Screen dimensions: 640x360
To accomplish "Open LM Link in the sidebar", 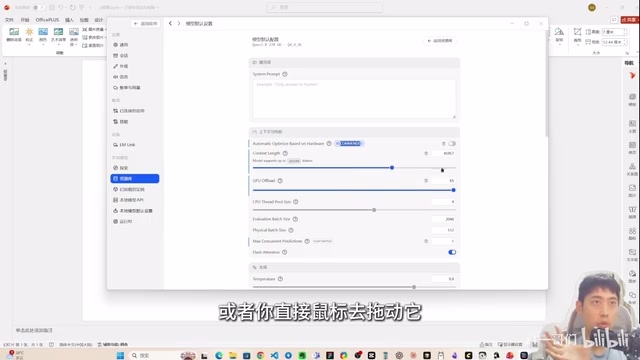I will click(x=124, y=145).
